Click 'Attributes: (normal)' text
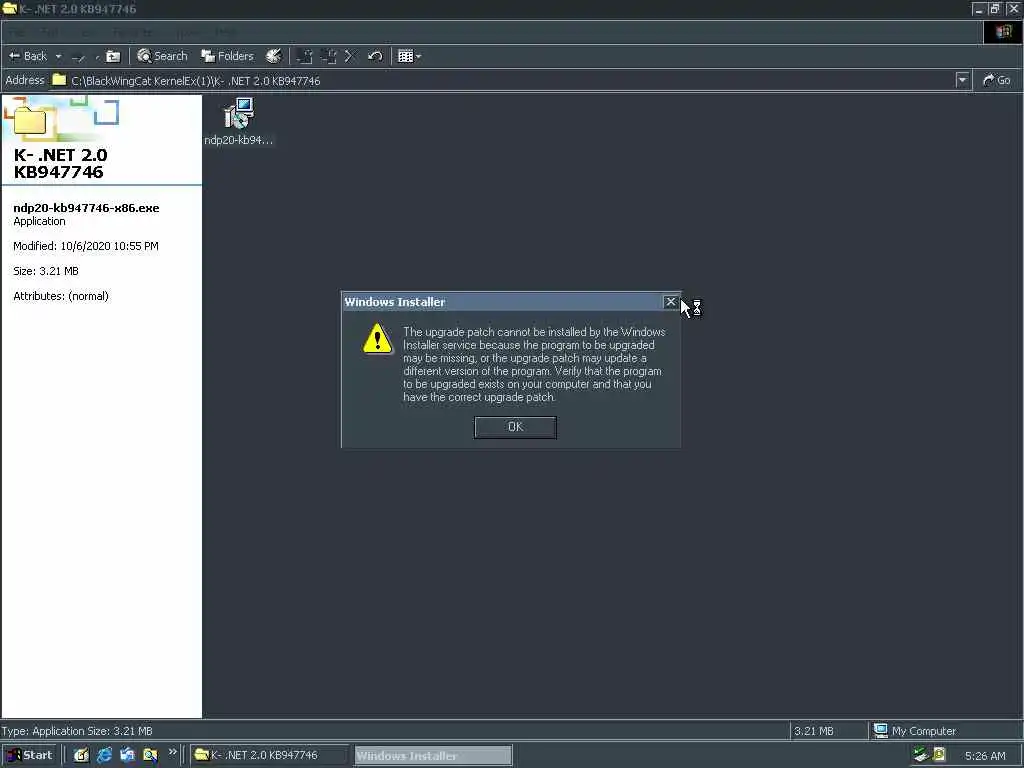Image resolution: width=1024 pixels, height=768 pixels. (61, 296)
